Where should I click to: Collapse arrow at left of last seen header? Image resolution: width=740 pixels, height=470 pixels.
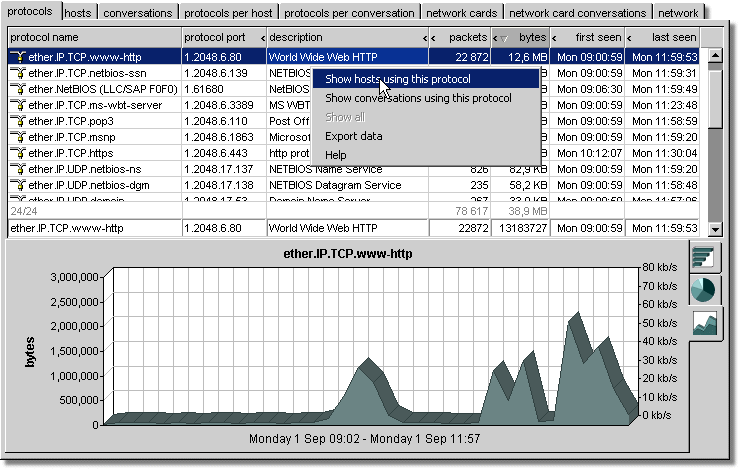coord(630,38)
